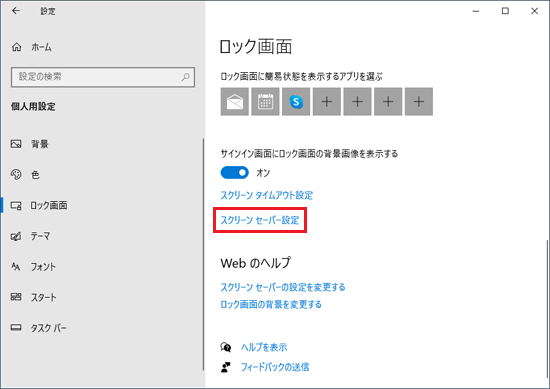Click the ヘルプを表示 link
This screenshot has width=550, height=389.
[x=264, y=347]
